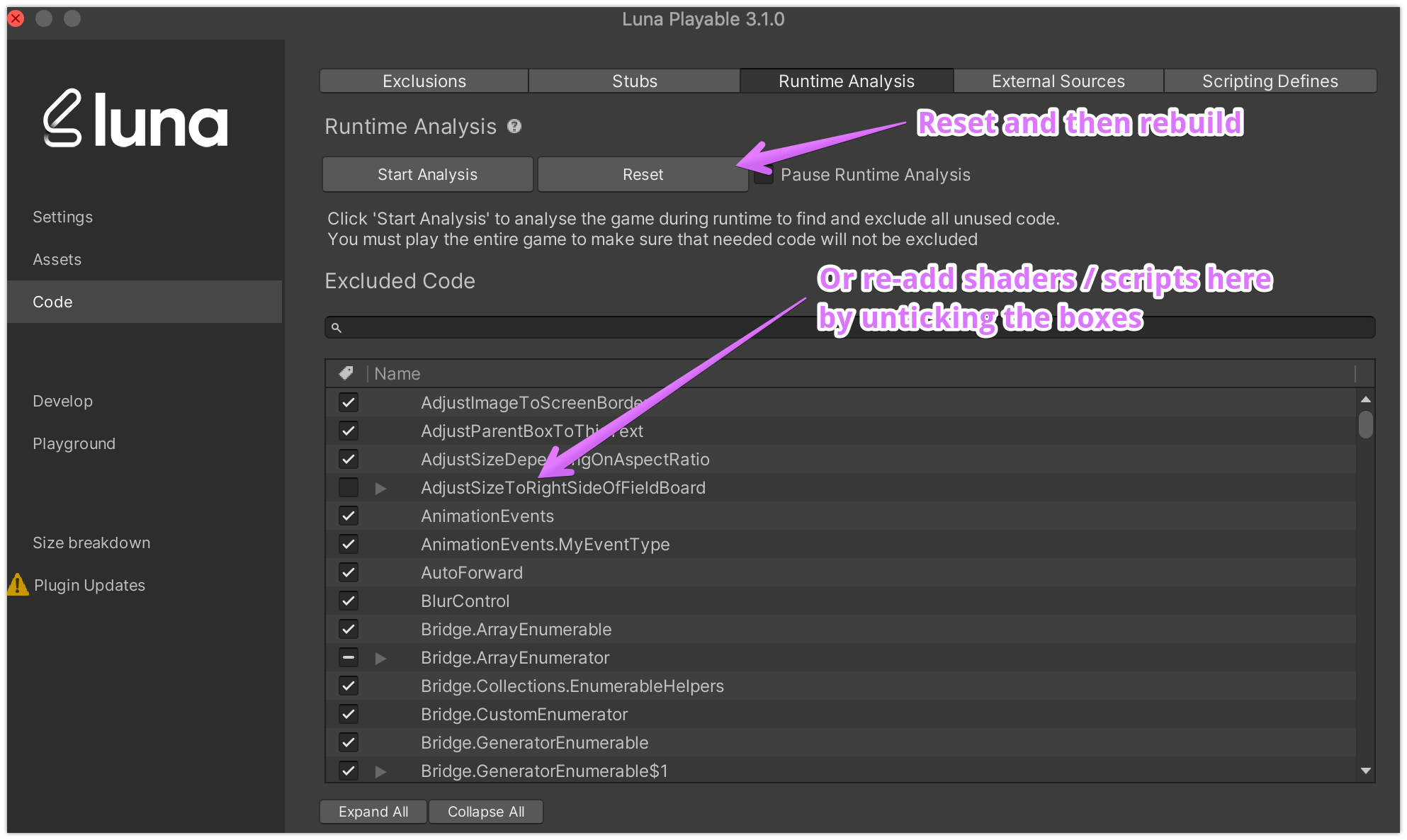Untick the BlurControl checkbox
1407x840 pixels.
tap(349, 601)
